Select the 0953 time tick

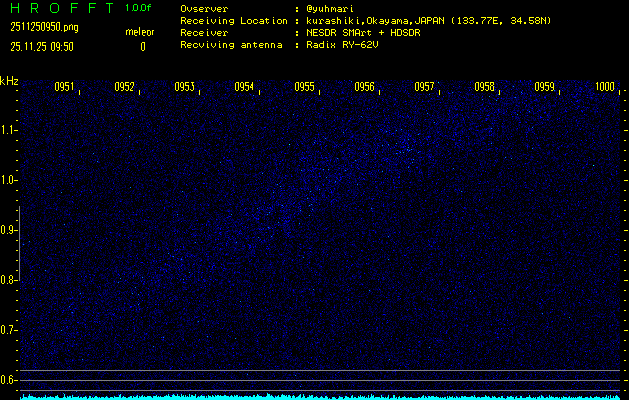[184, 87]
